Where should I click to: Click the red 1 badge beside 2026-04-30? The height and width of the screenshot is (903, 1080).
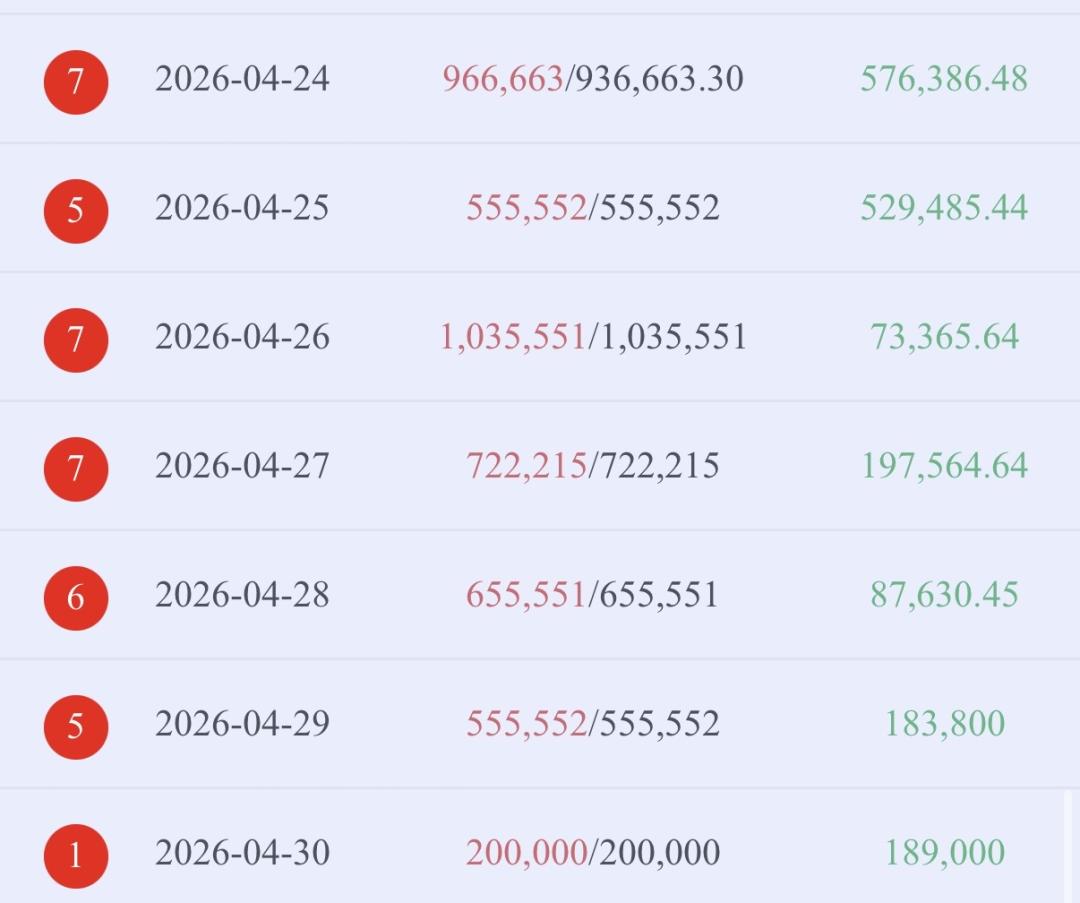(x=75, y=855)
